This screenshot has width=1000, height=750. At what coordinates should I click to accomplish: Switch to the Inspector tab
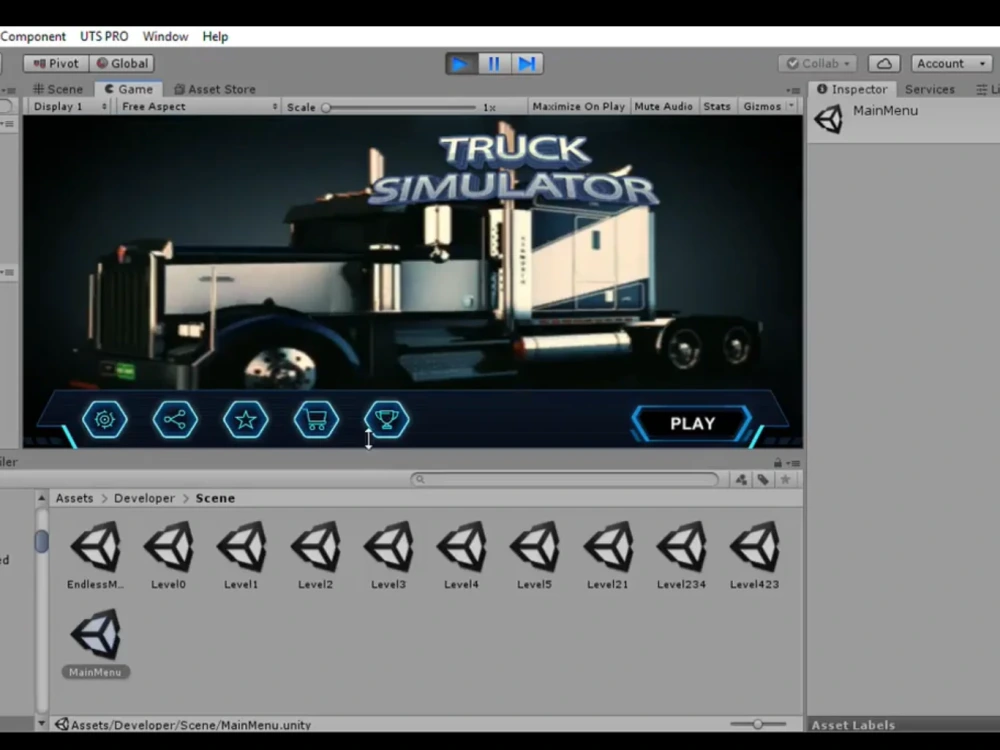(852, 89)
